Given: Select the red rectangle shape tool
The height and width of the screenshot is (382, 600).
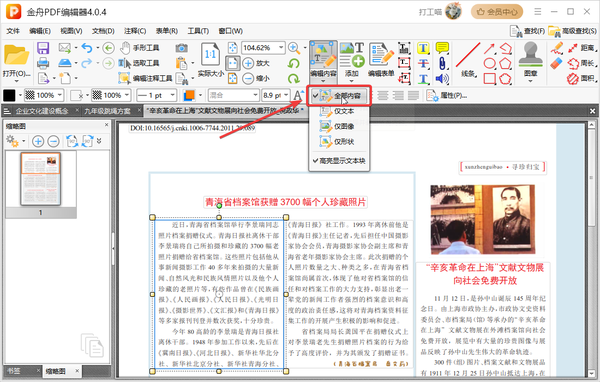Looking at the screenshot, I should click(x=489, y=78).
